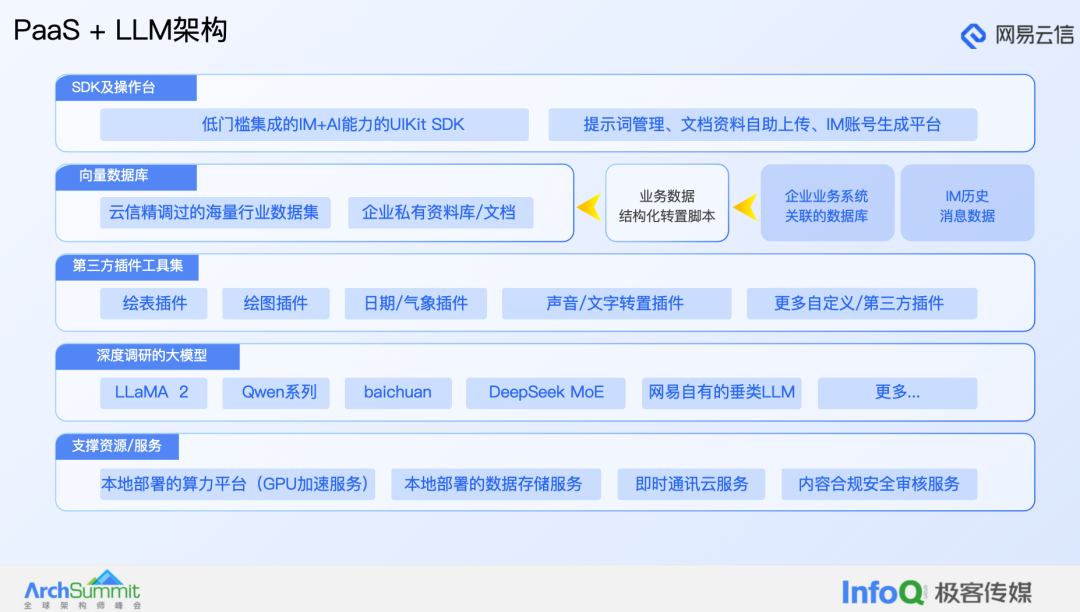Select the 声音/文字转置插件 plugin item
This screenshot has height=612, width=1080.
point(616,303)
